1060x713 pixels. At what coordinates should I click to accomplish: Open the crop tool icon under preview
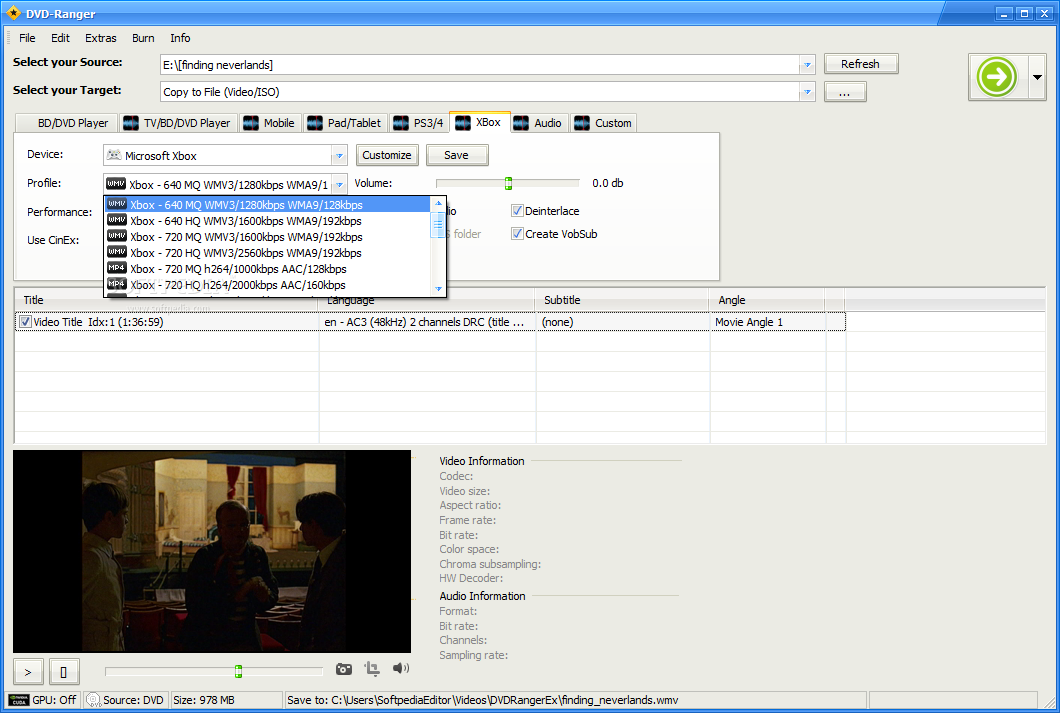pyautogui.click(x=372, y=669)
